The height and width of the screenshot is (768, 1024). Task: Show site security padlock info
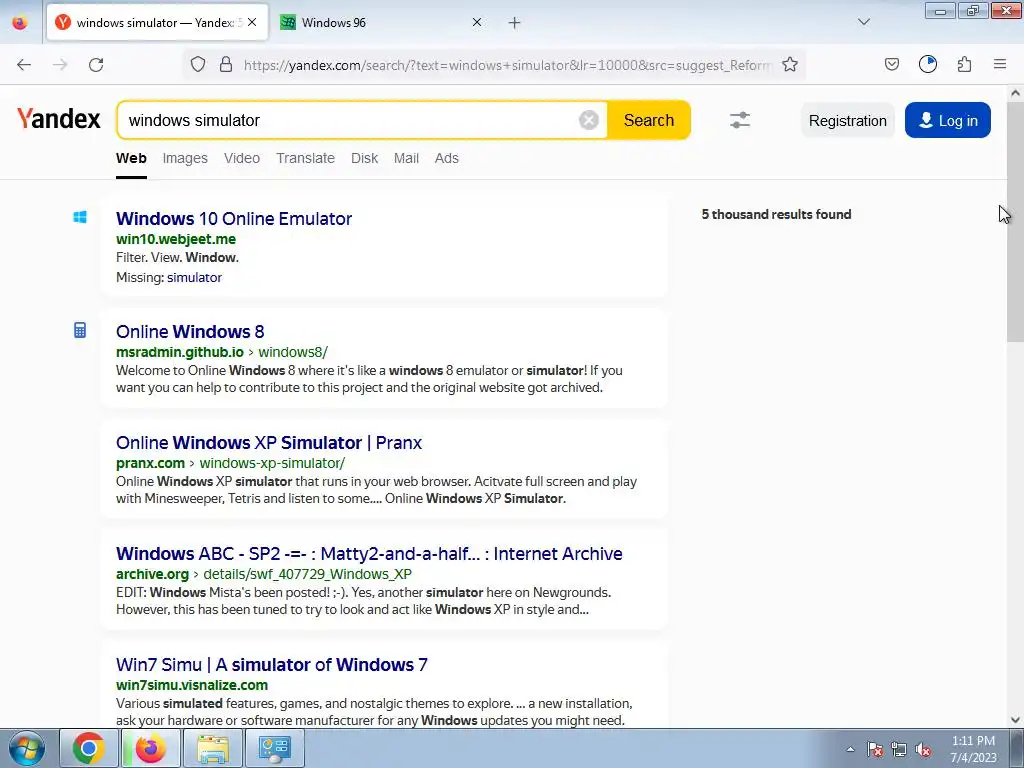(226, 65)
